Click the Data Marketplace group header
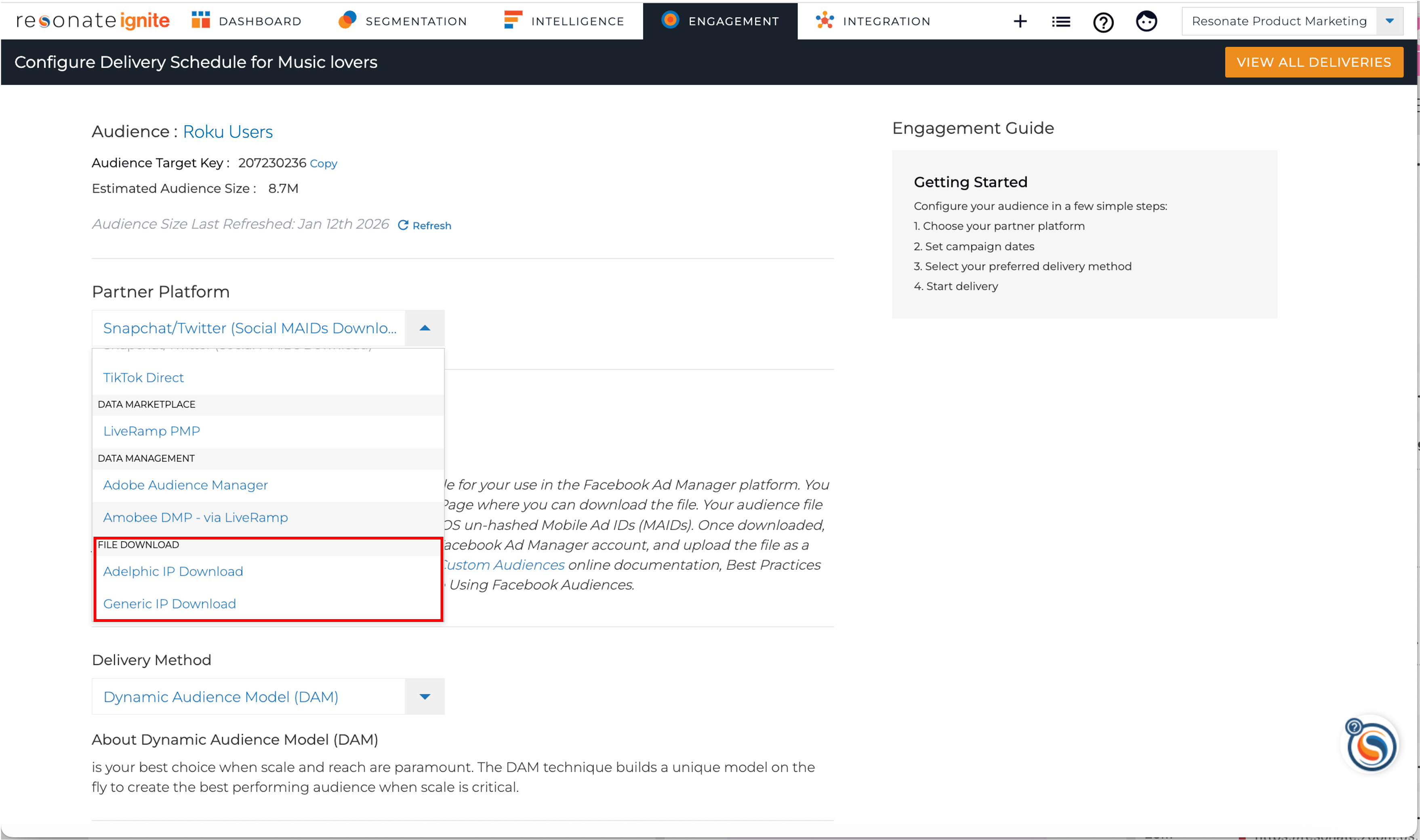This screenshot has width=1420, height=840. click(x=268, y=405)
